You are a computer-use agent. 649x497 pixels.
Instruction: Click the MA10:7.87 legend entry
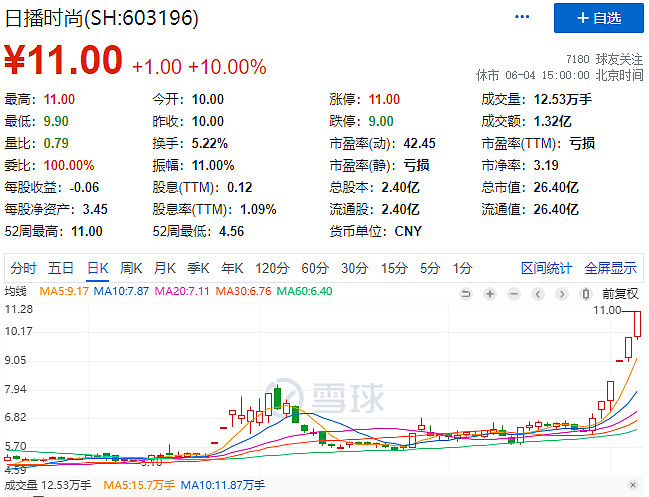(121, 291)
